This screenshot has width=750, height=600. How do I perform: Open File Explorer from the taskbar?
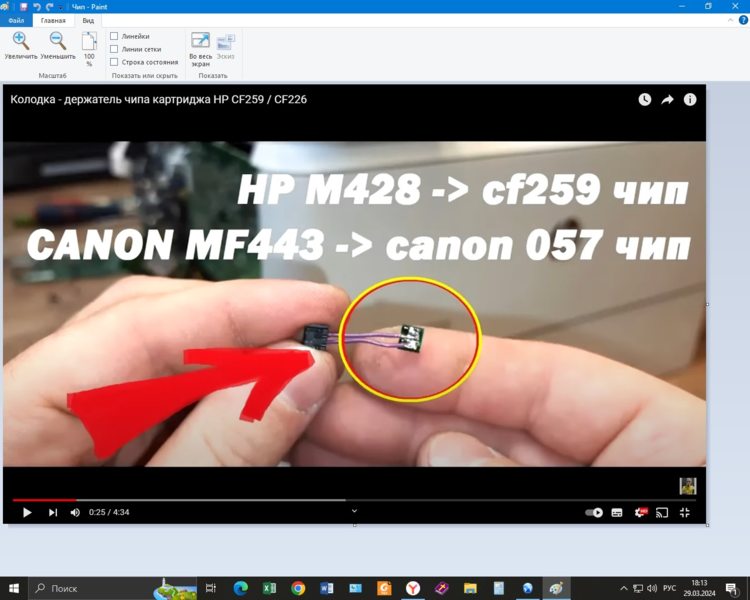click(470, 588)
